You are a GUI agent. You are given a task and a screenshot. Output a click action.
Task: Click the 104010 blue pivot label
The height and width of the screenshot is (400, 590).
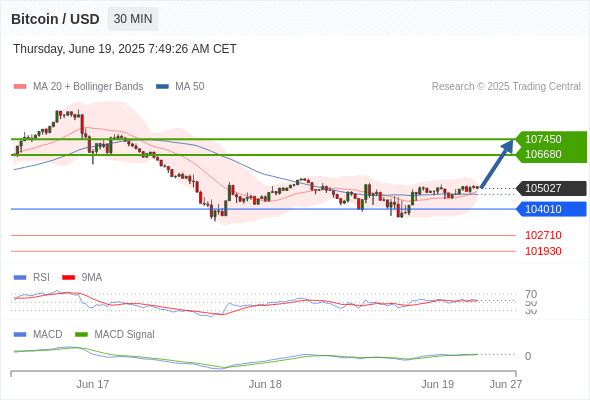(552, 209)
